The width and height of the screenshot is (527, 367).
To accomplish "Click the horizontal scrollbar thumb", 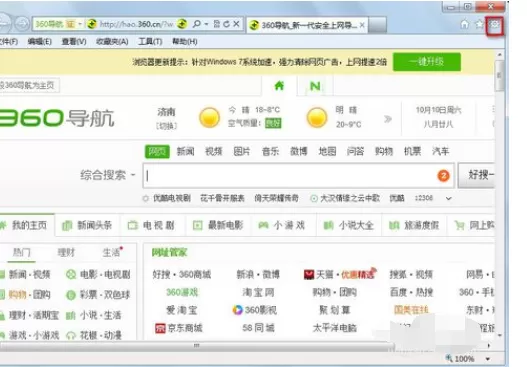I will coord(197,346).
